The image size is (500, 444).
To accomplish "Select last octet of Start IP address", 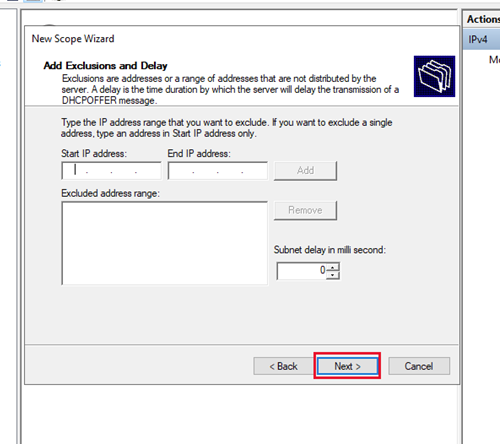I will [x=148, y=171].
